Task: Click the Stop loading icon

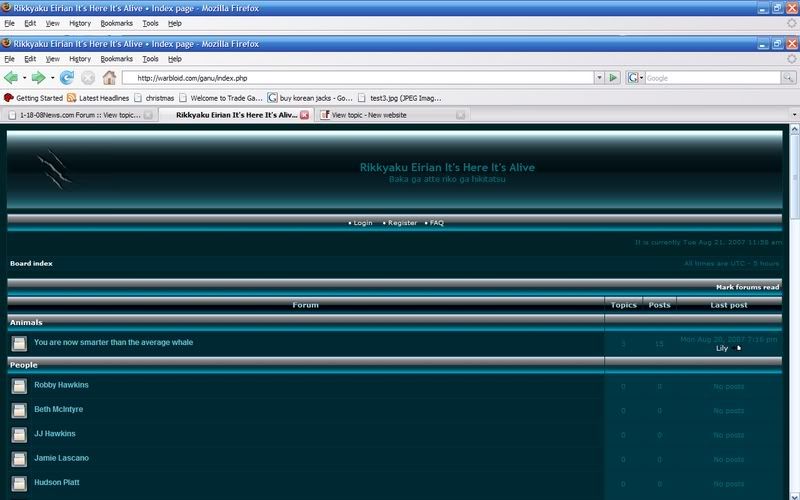Action: coord(88,78)
